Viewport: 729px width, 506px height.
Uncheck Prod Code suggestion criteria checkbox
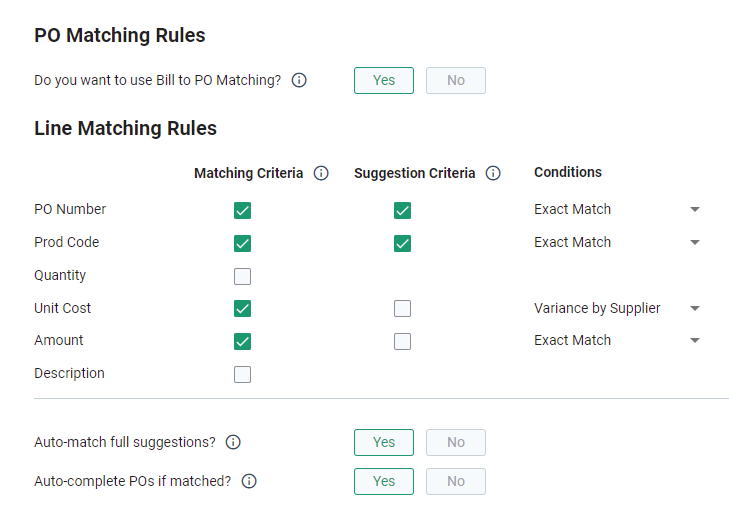pos(402,243)
